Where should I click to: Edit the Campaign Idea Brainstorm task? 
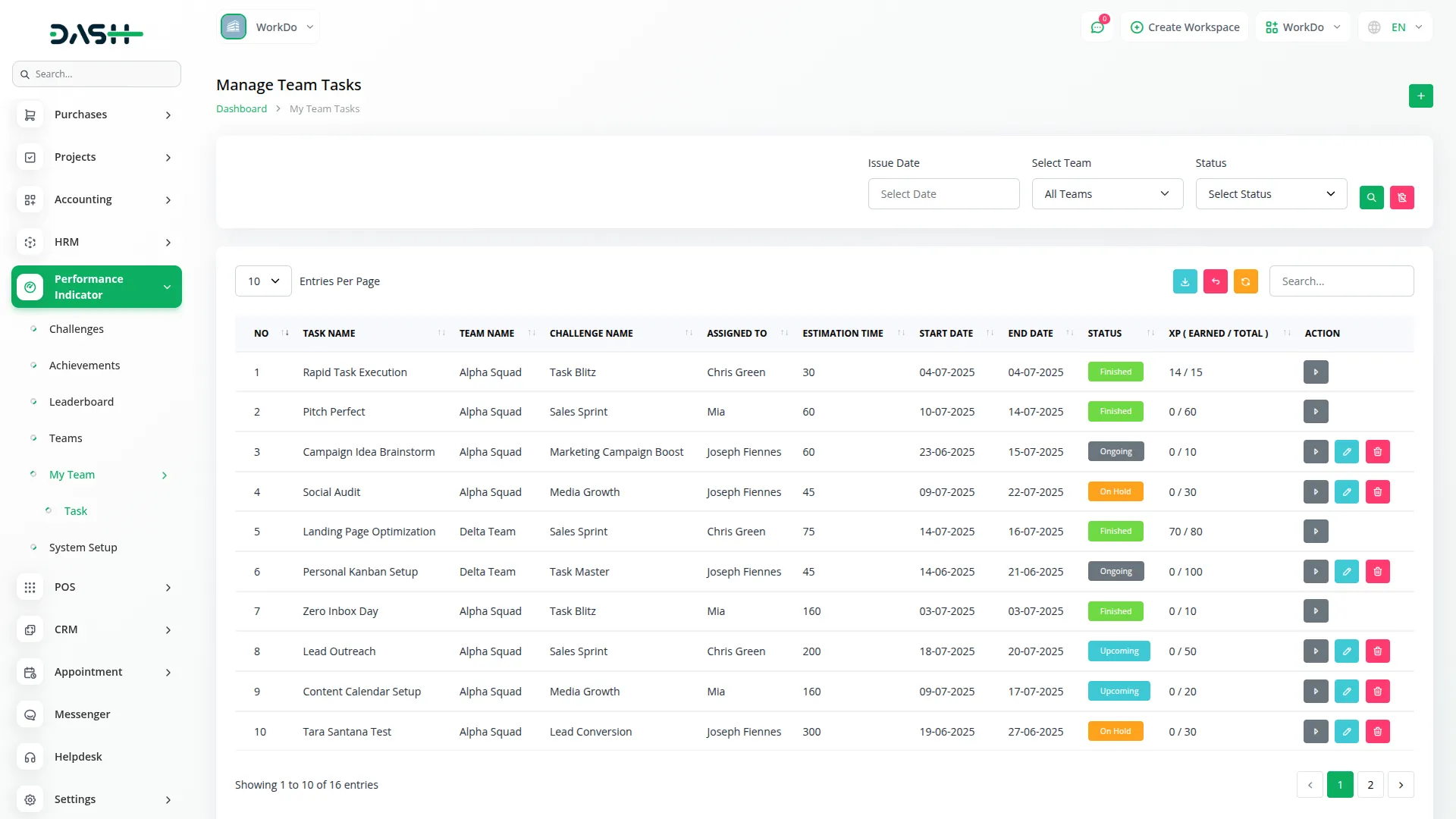pyautogui.click(x=1346, y=452)
